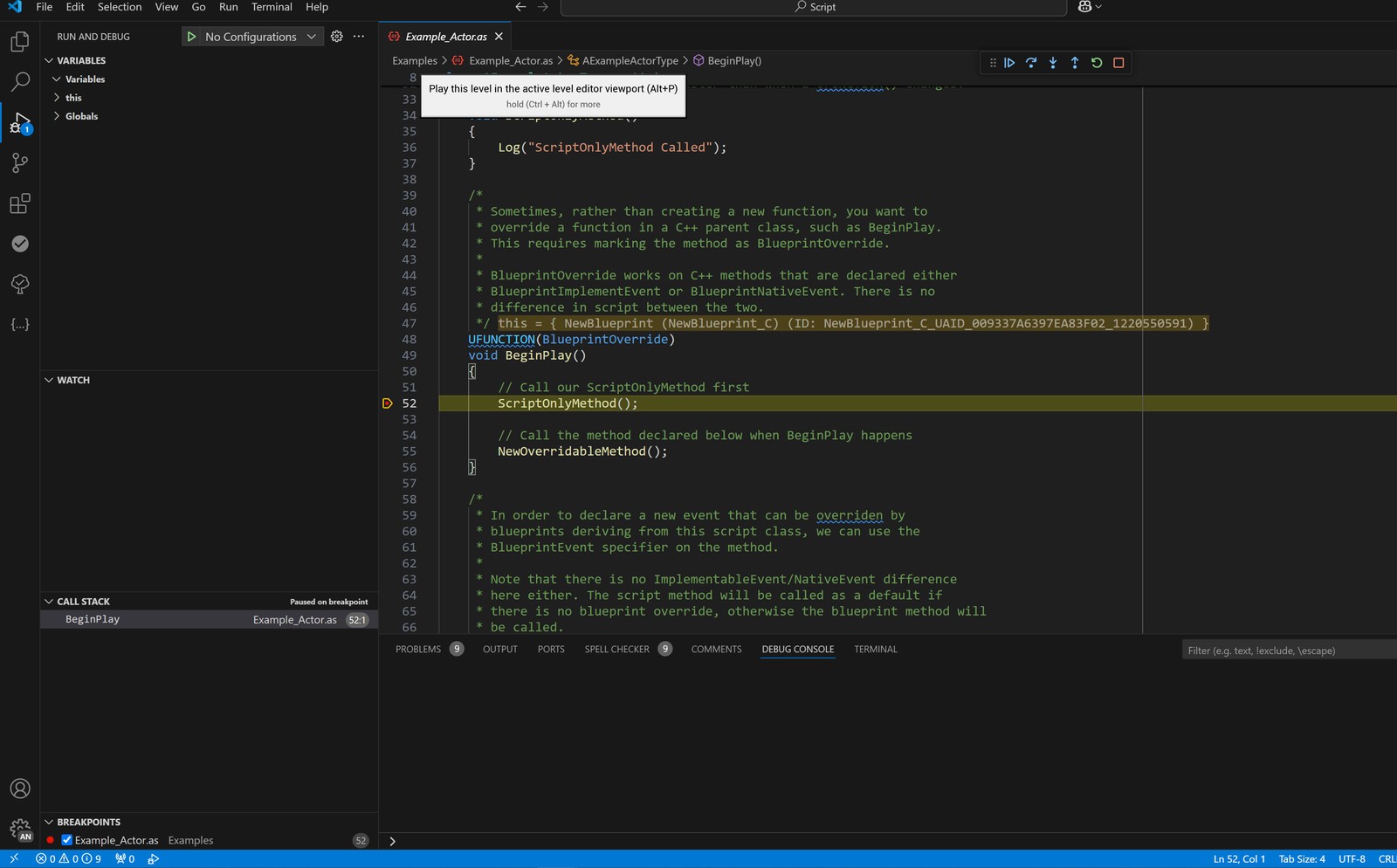
Task: Go back with the navigation arrow
Action: pos(520,7)
